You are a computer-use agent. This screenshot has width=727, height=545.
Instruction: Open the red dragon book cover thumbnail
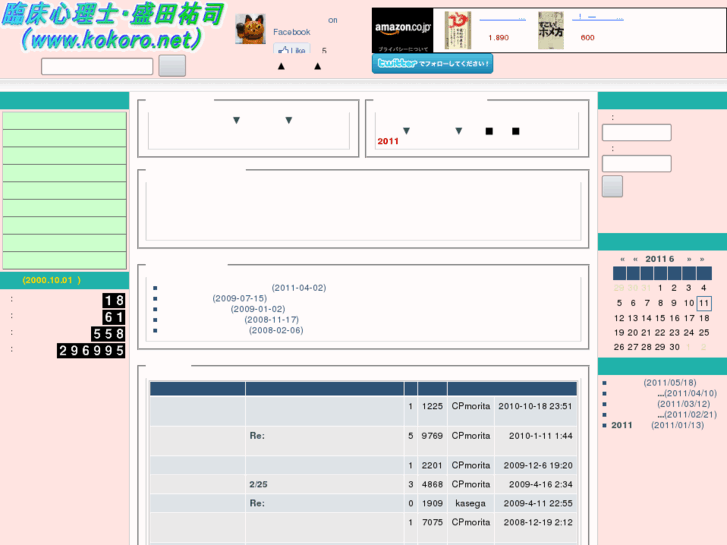(x=458, y=31)
